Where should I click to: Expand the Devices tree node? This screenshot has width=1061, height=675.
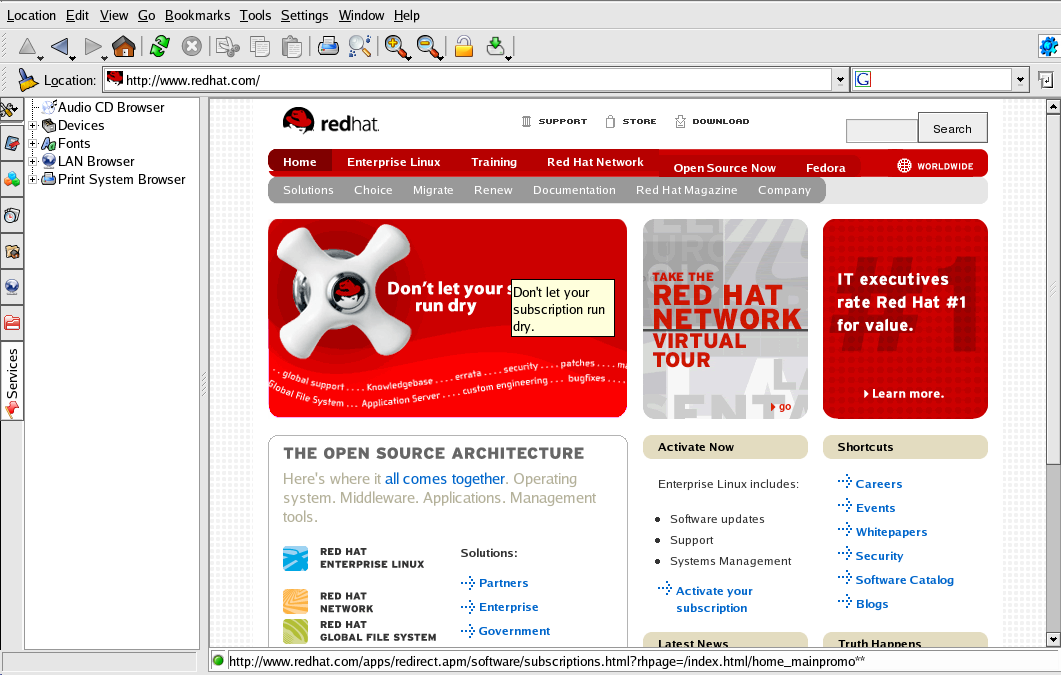tap(33, 126)
